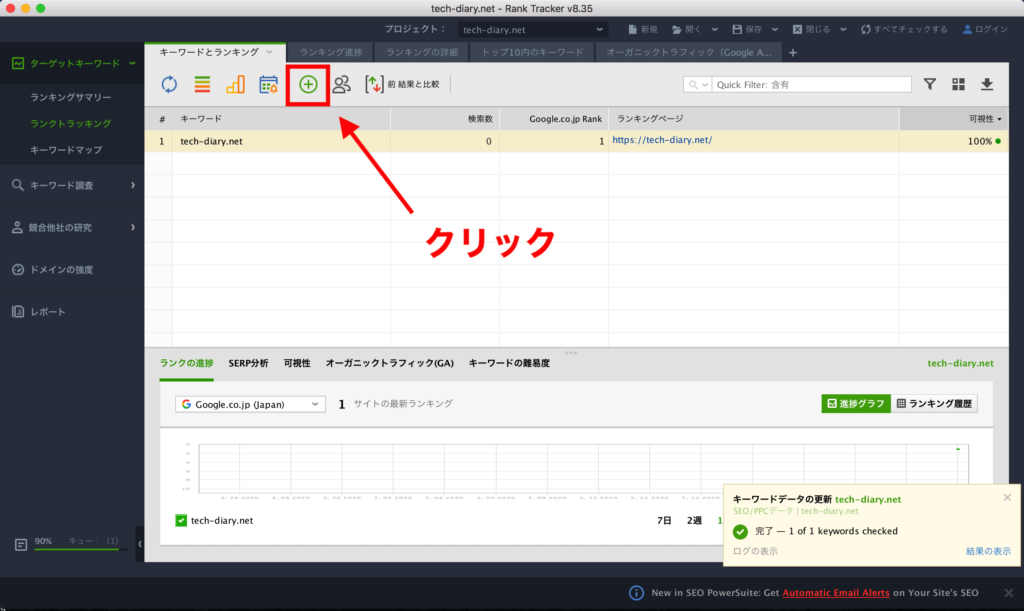
Task: Click 進捗グラフ toggle button
Action: (x=856, y=403)
